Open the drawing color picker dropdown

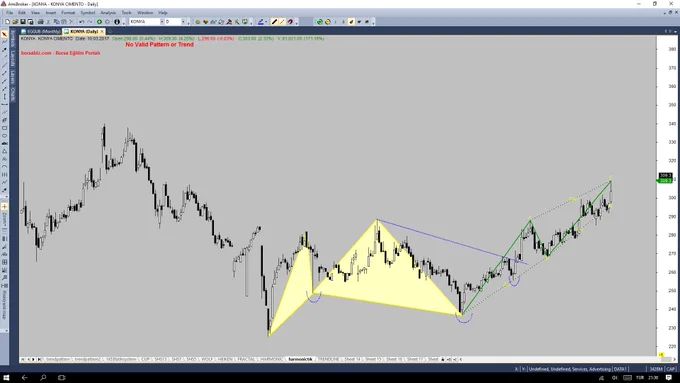(x=265, y=22)
